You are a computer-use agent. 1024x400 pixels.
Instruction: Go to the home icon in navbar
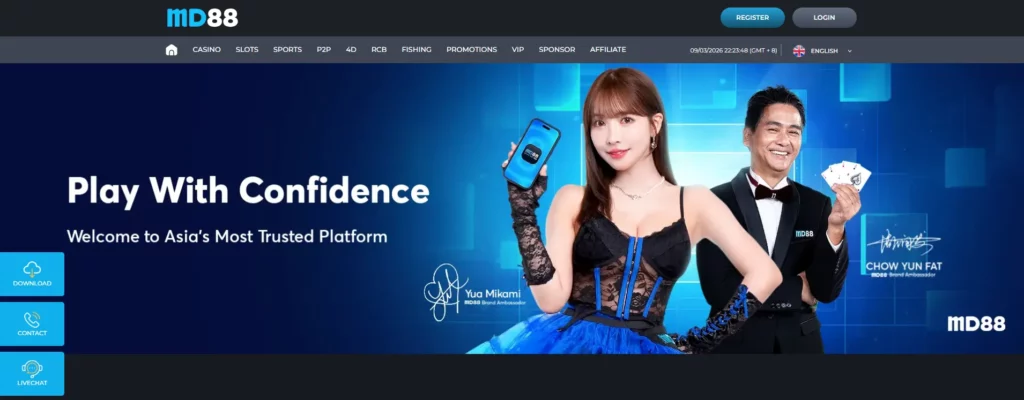coord(172,50)
